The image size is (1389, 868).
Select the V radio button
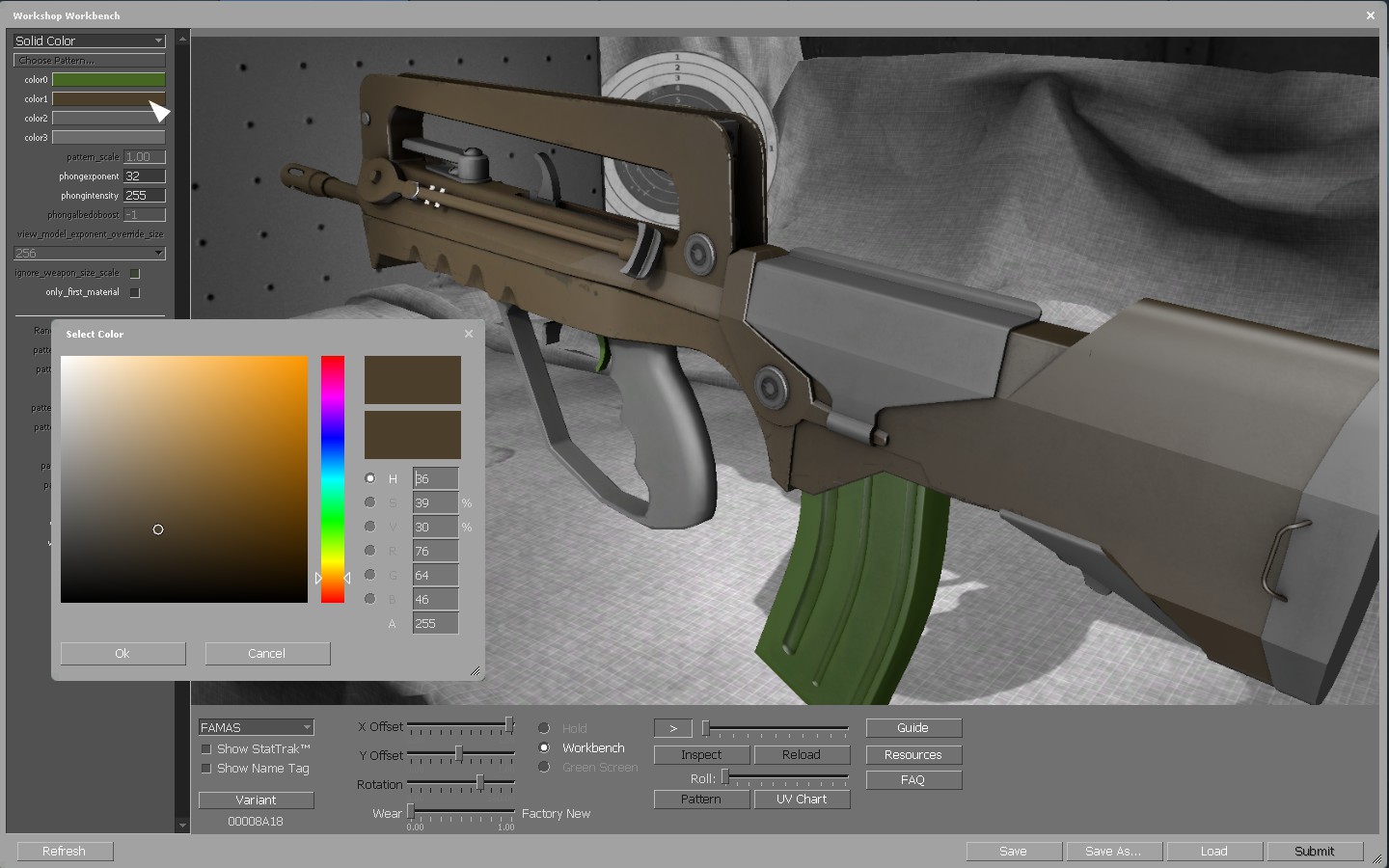(369, 527)
